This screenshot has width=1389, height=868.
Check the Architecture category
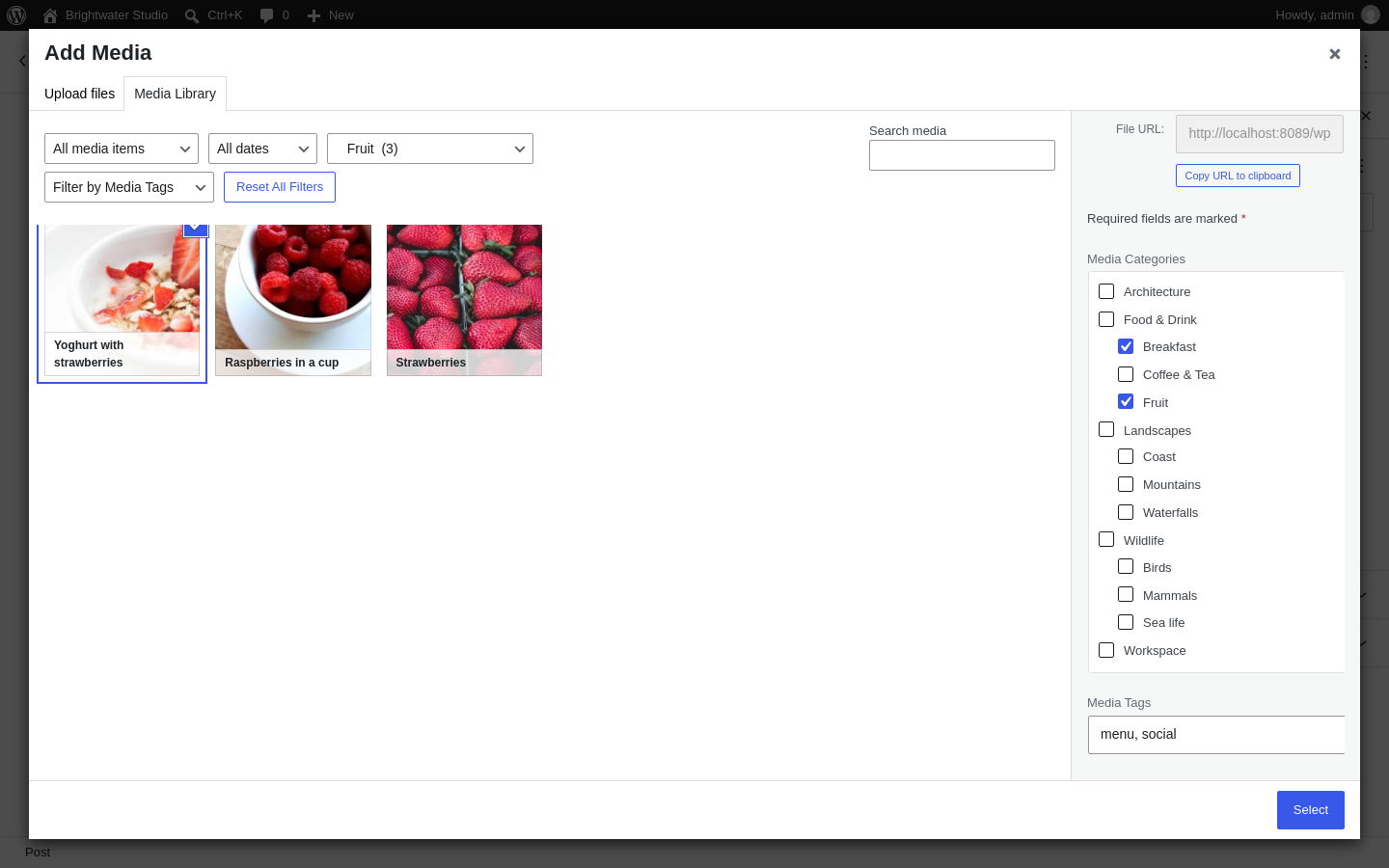click(x=1106, y=291)
